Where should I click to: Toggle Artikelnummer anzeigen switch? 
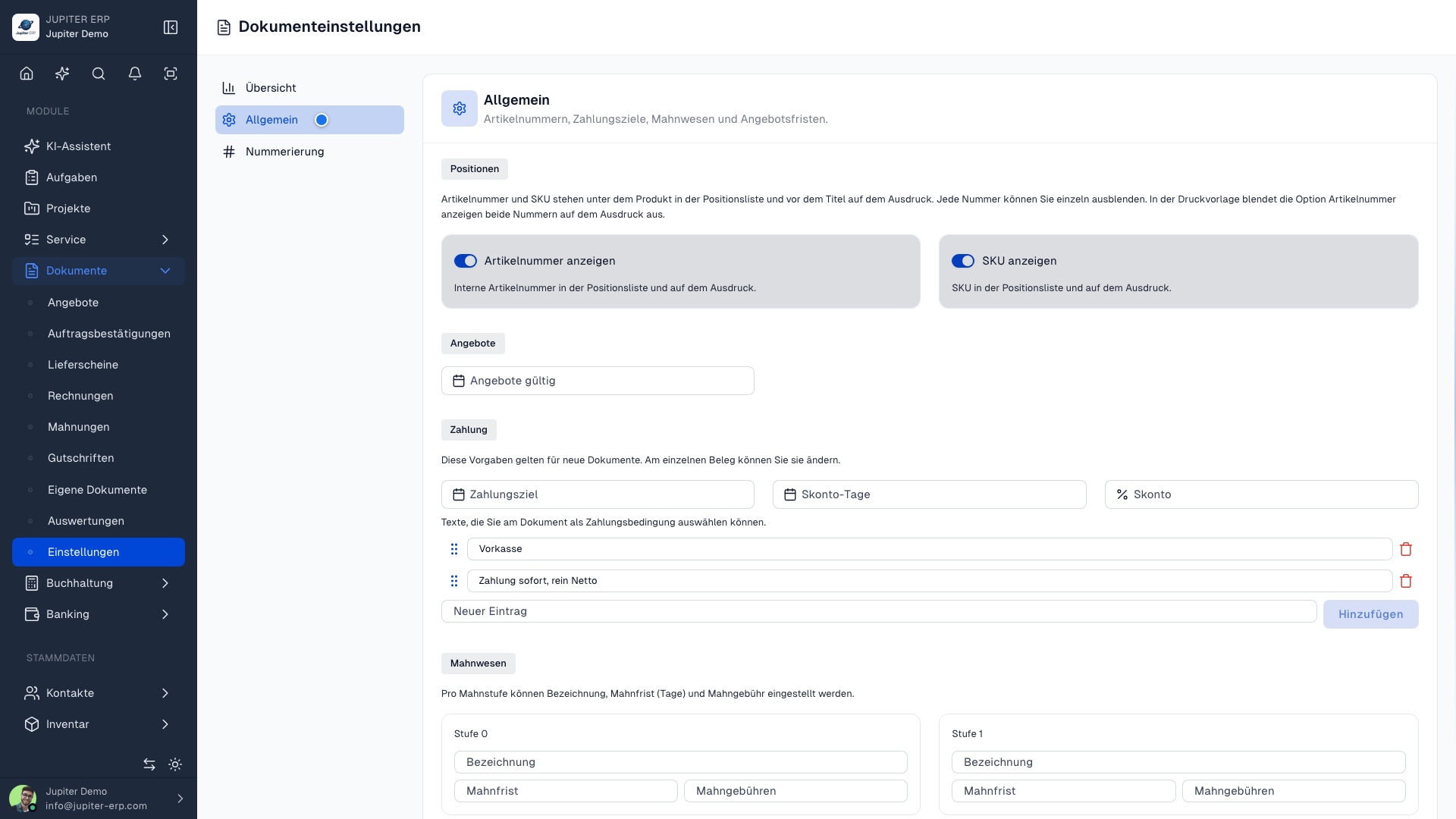[466, 261]
